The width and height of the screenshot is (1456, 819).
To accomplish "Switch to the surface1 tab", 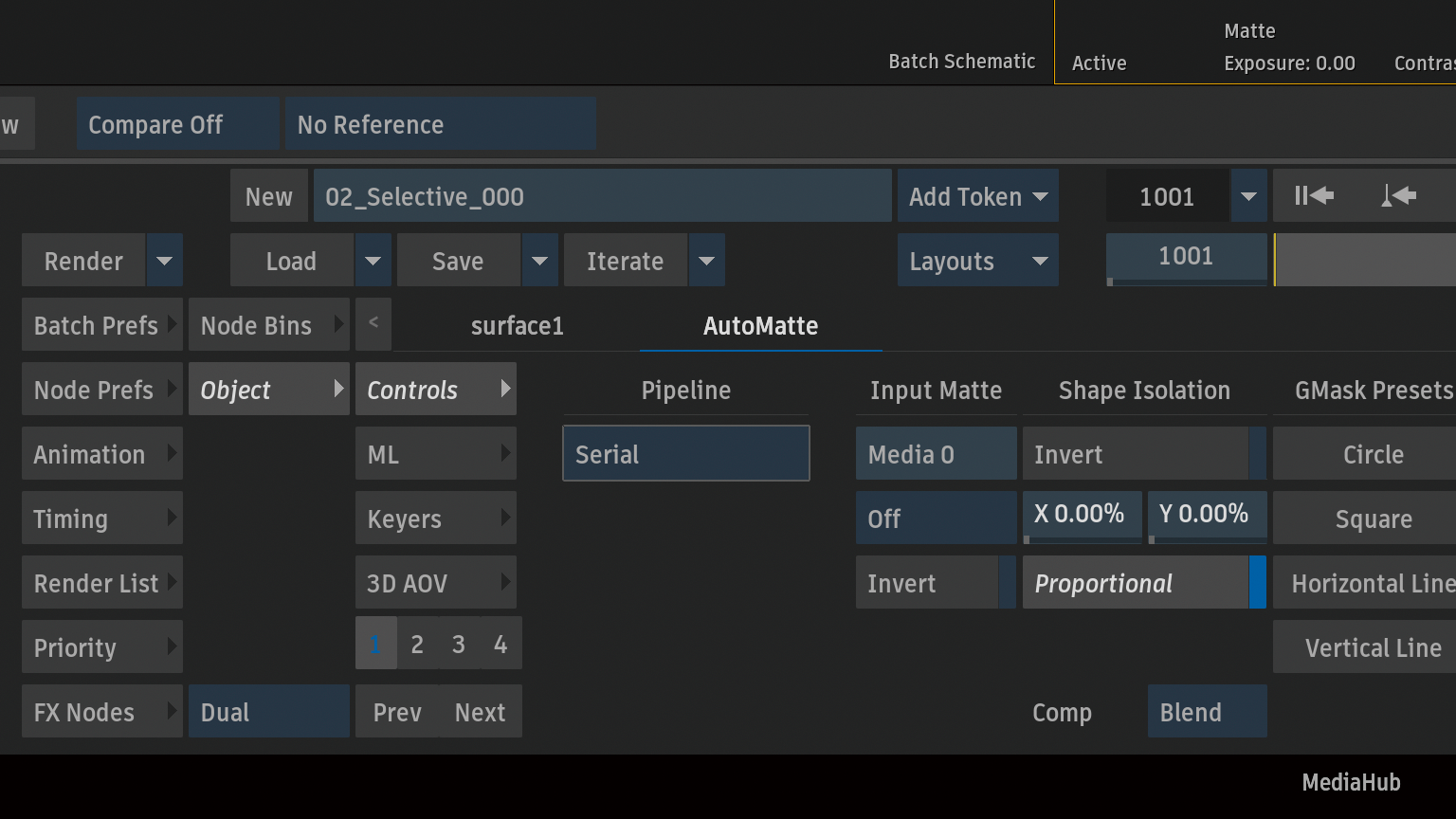I will 517,325.
